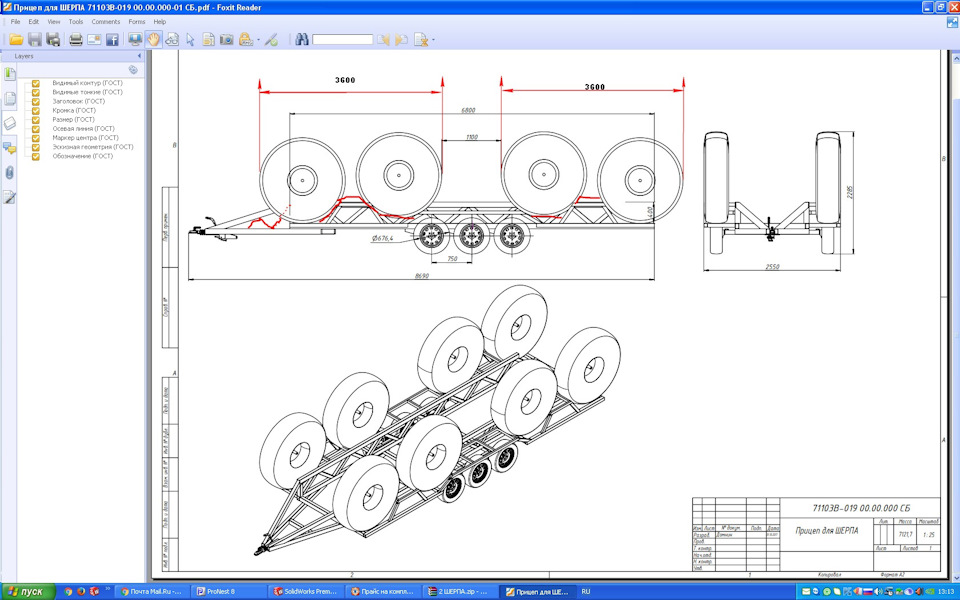Select the arrow pointer tool
Viewport: 960px width, 600px height.
point(190,40)
